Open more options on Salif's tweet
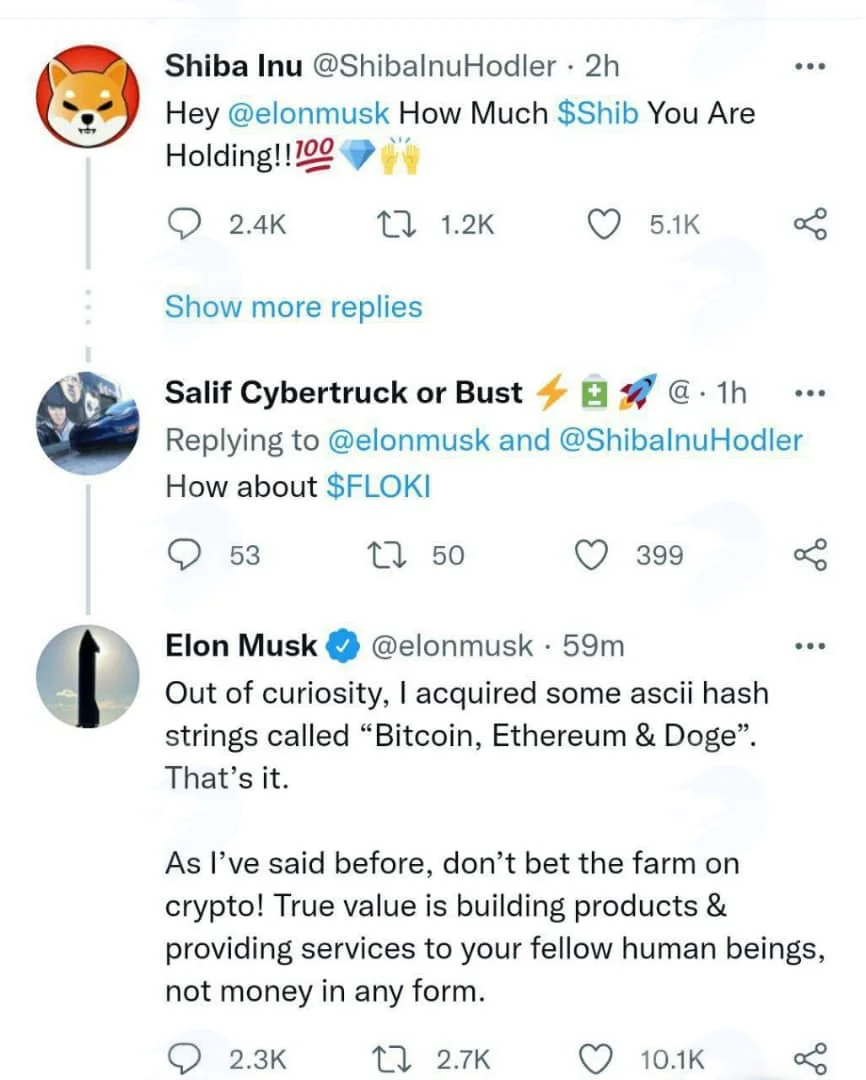The width and height of the screenshot is (866, 1080). (x=810, y=394)
